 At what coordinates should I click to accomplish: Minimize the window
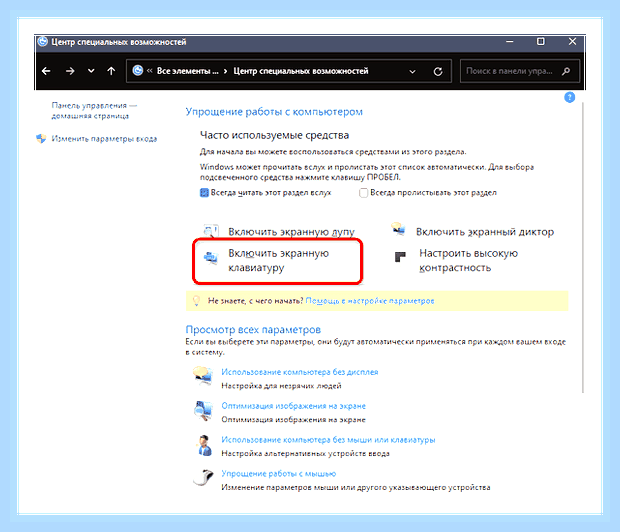510,42
